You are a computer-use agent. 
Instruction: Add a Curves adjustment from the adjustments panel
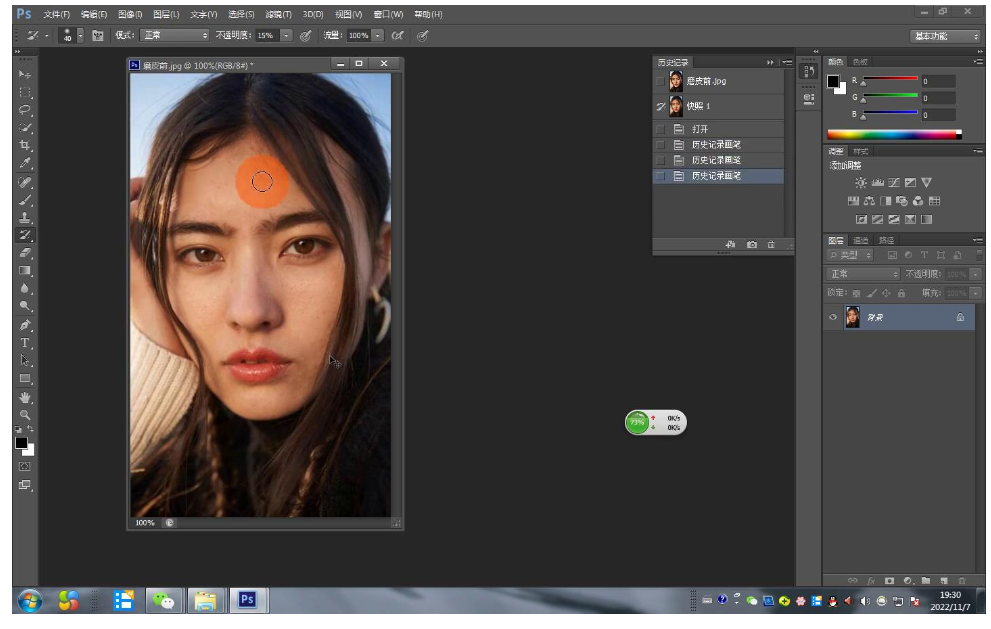click(x=894, y=183)
